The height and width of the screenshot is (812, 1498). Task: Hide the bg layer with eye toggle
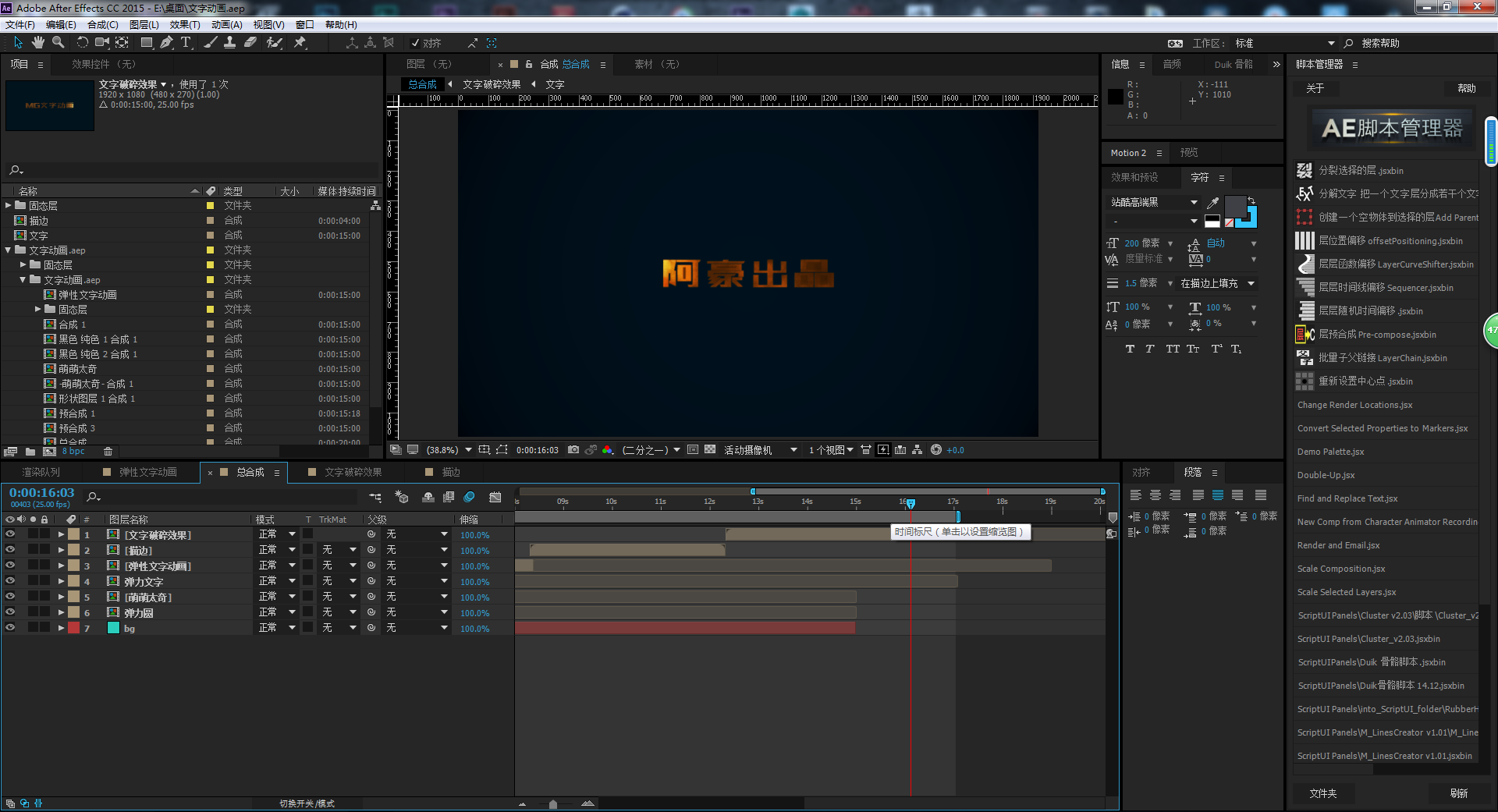[x=10, y=628]
